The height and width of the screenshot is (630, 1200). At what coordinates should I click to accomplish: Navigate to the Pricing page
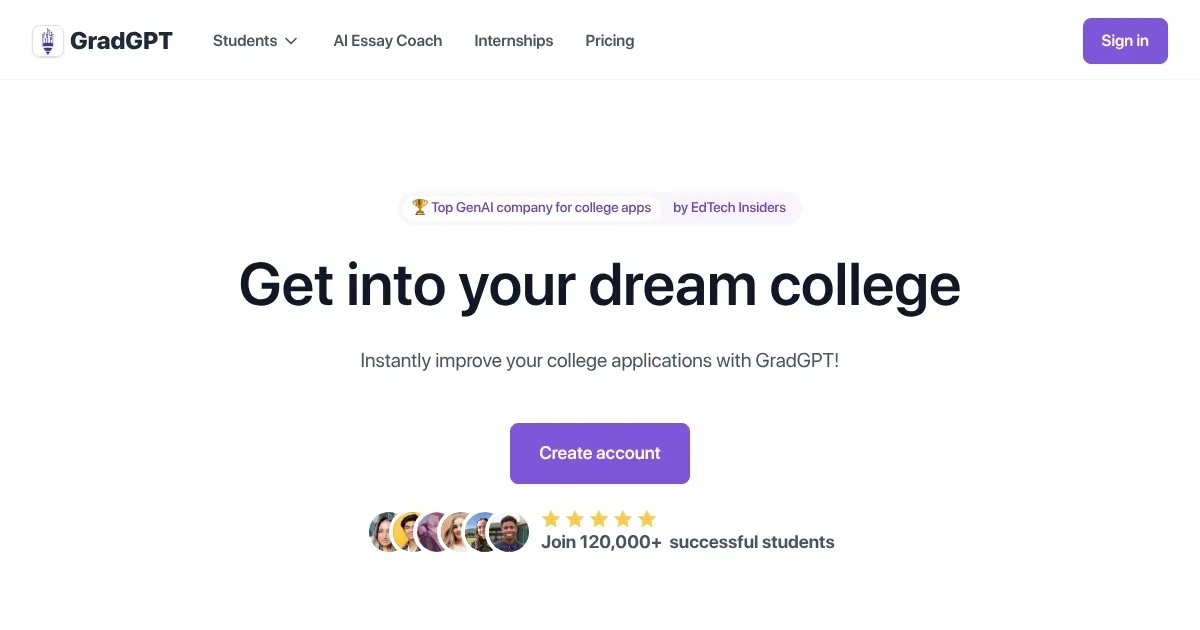(x=610, y=41)
